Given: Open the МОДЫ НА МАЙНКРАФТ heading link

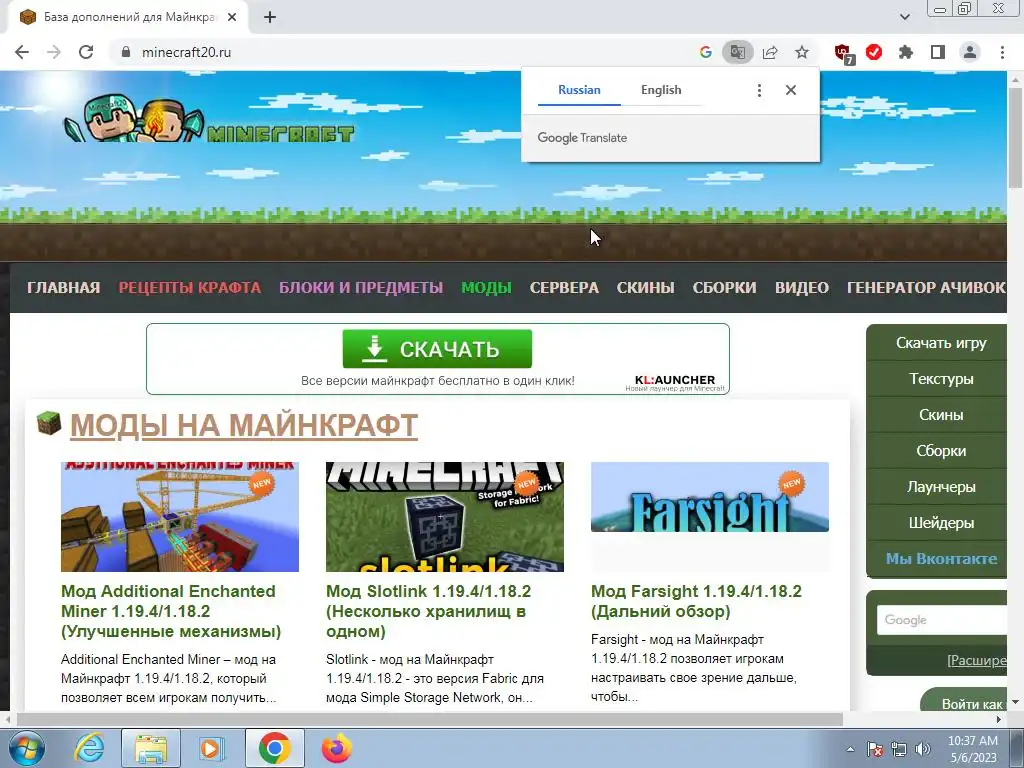Looking at the screenshot, I should pyautogui.click(x=244, y=425).
